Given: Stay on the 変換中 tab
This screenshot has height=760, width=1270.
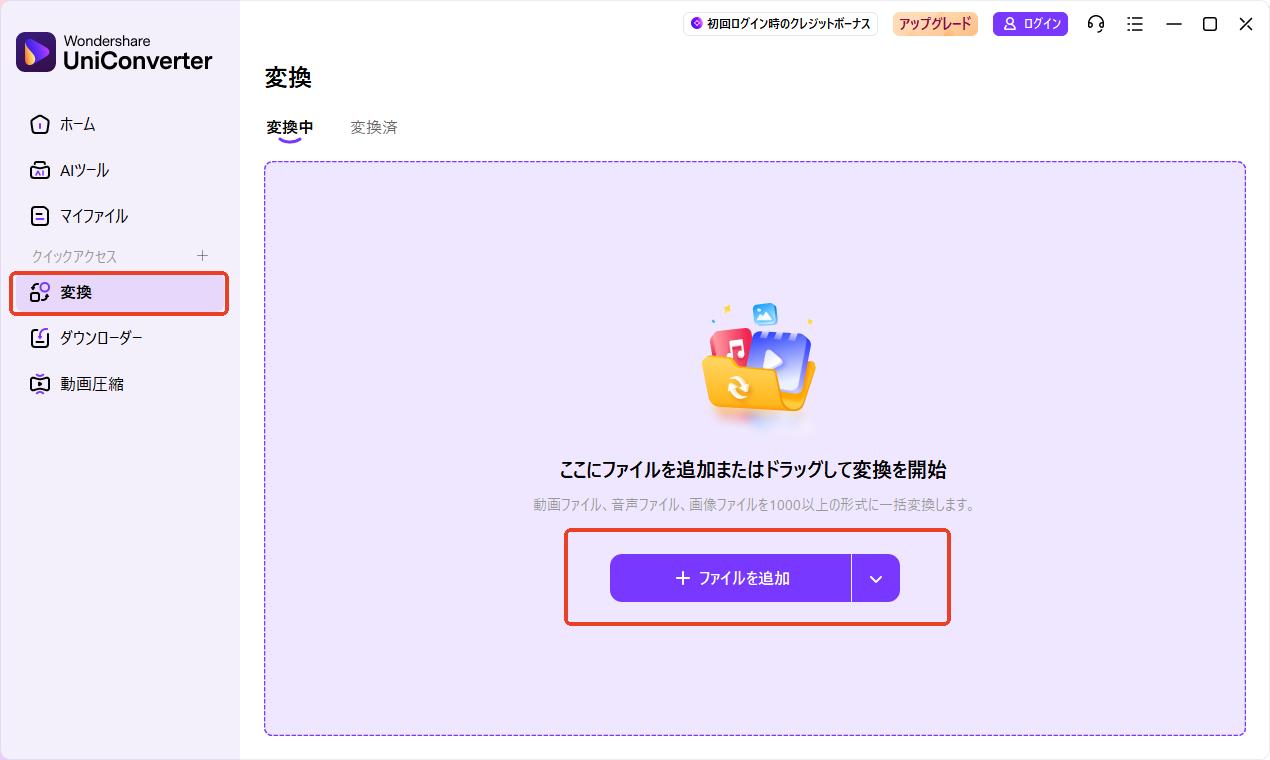Looking at the screenshot, I should (x=289, y=127).
